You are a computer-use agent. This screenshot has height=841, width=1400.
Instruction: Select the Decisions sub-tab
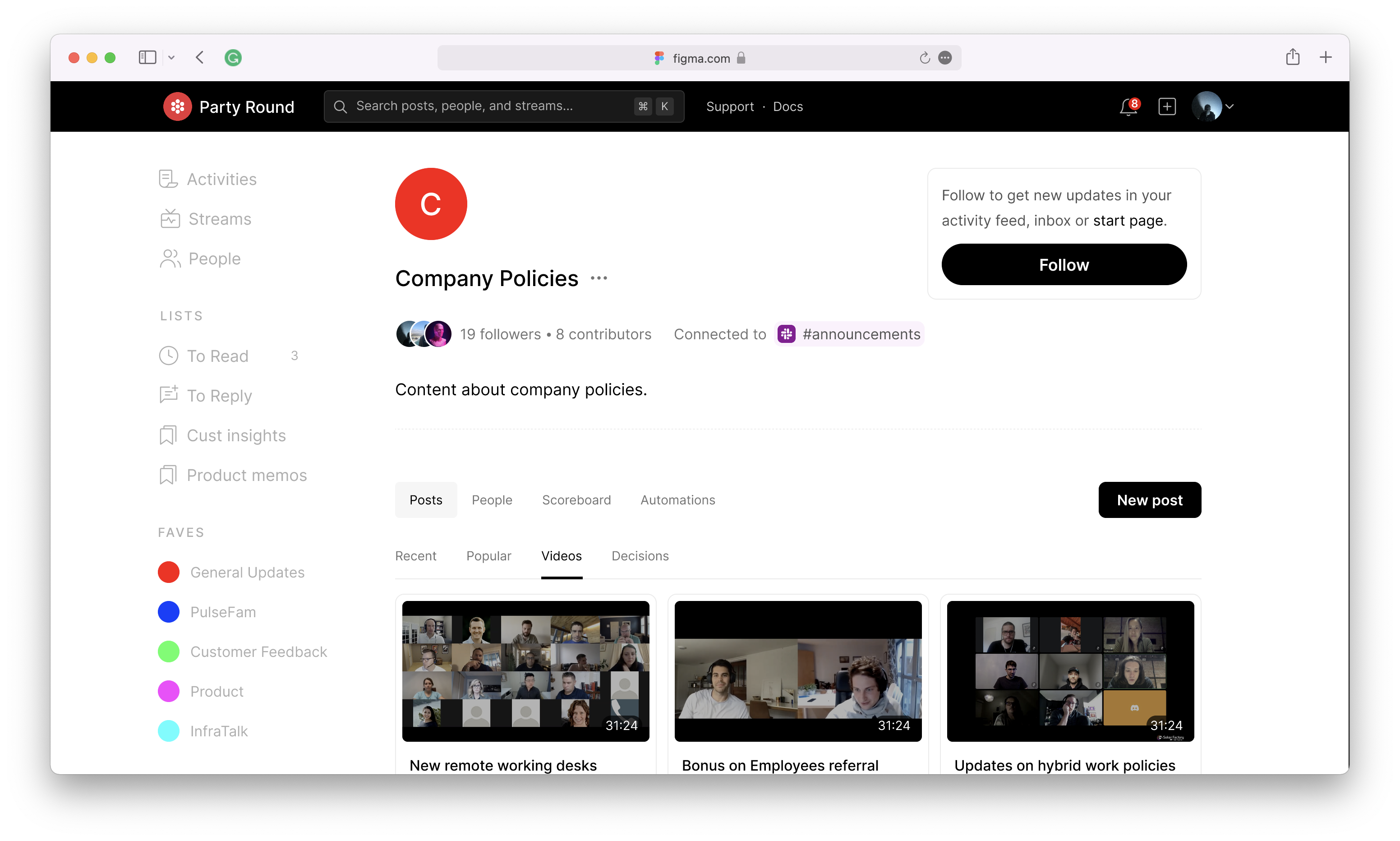pos(640,556)
